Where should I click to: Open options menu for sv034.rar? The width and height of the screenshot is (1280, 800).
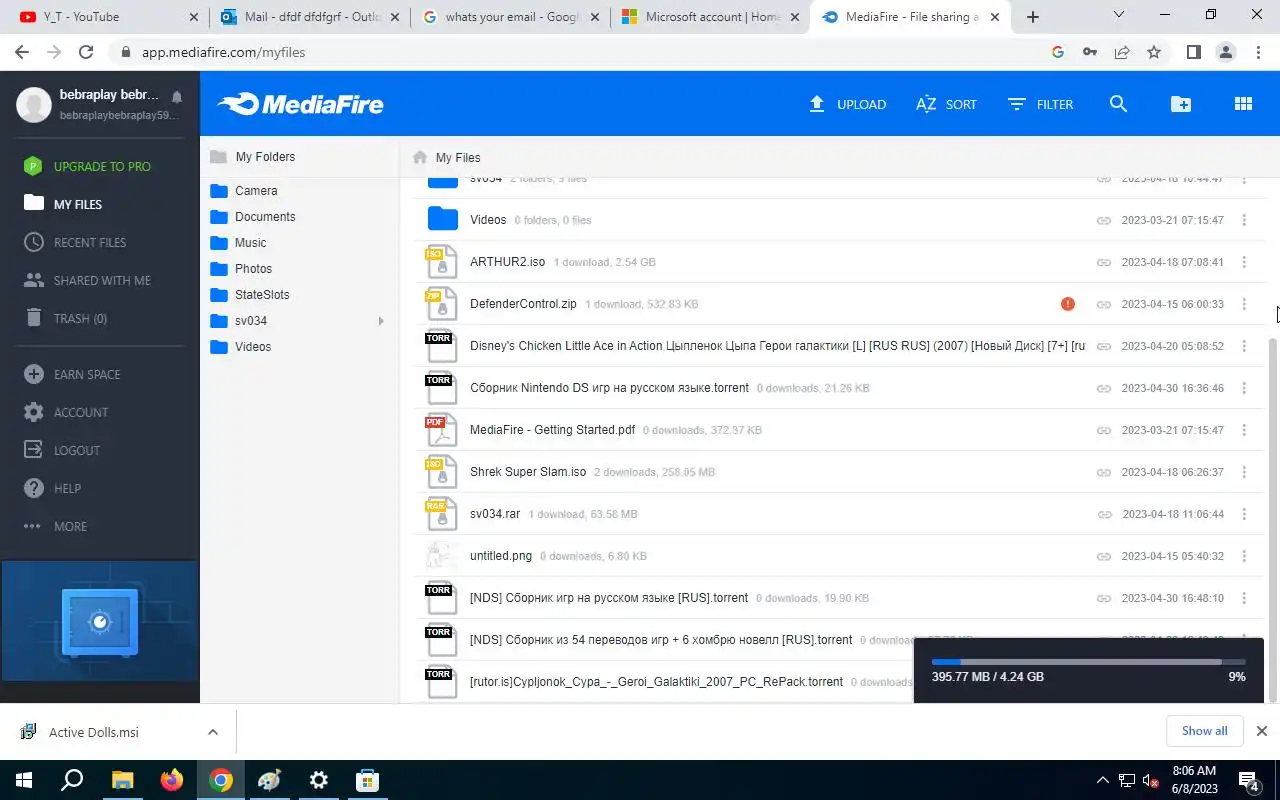pos(1244,514)
